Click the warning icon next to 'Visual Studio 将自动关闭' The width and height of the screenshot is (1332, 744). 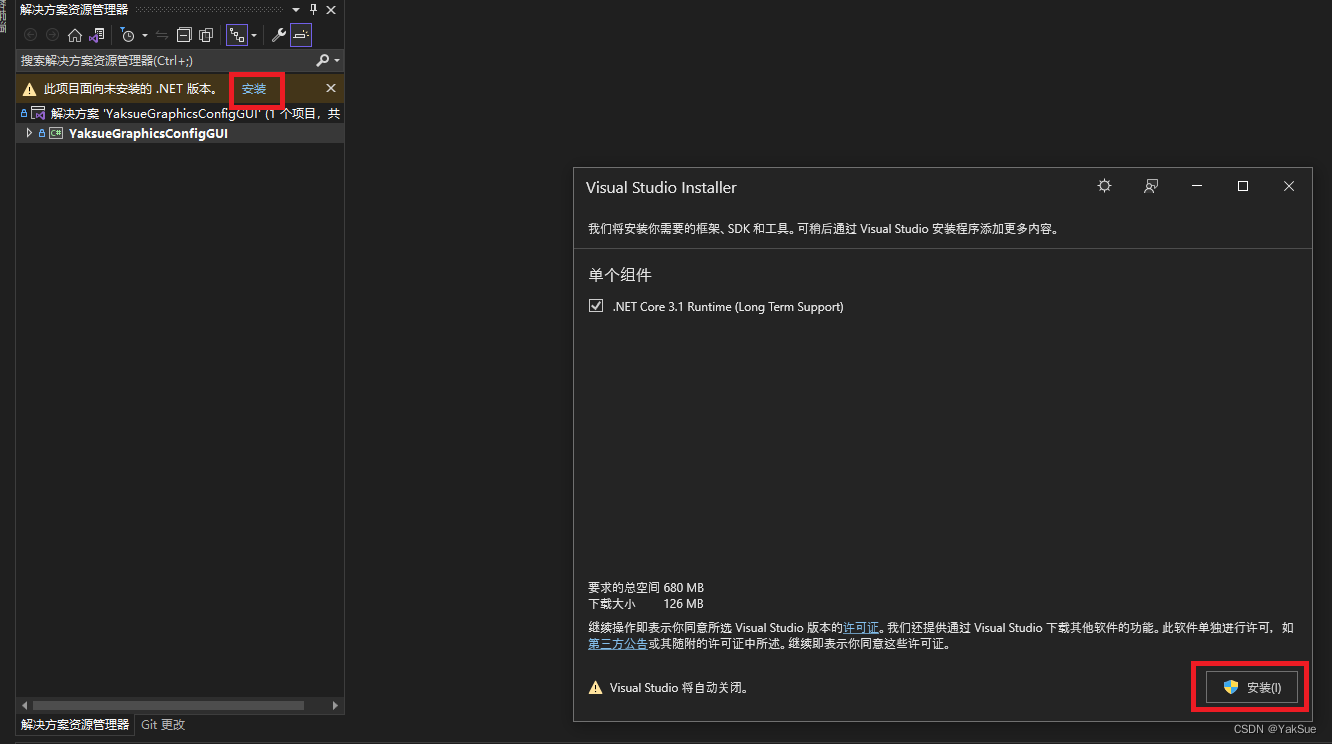(596, 688)
